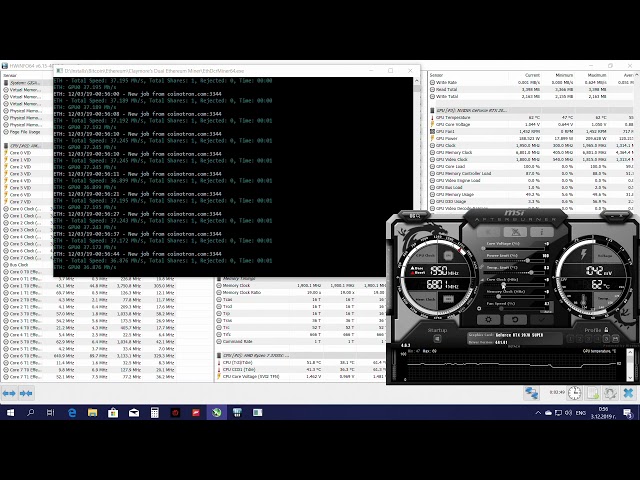Screen dimensions: 640x480
Task: Open MSI Afterburner settings gear button
Action: click(x=488, y=320)
